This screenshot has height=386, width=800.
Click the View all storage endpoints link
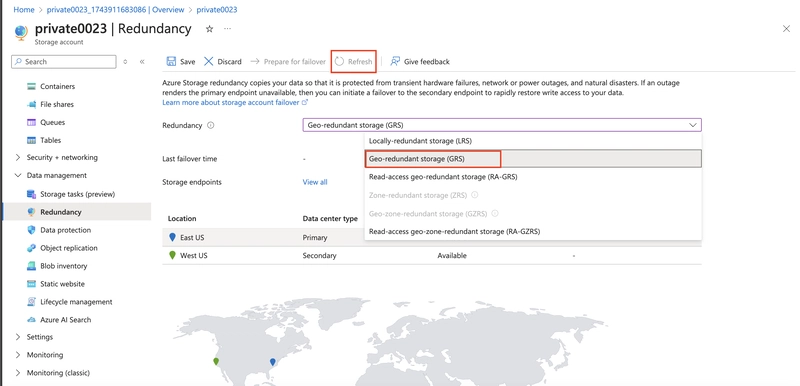[315, 182]
